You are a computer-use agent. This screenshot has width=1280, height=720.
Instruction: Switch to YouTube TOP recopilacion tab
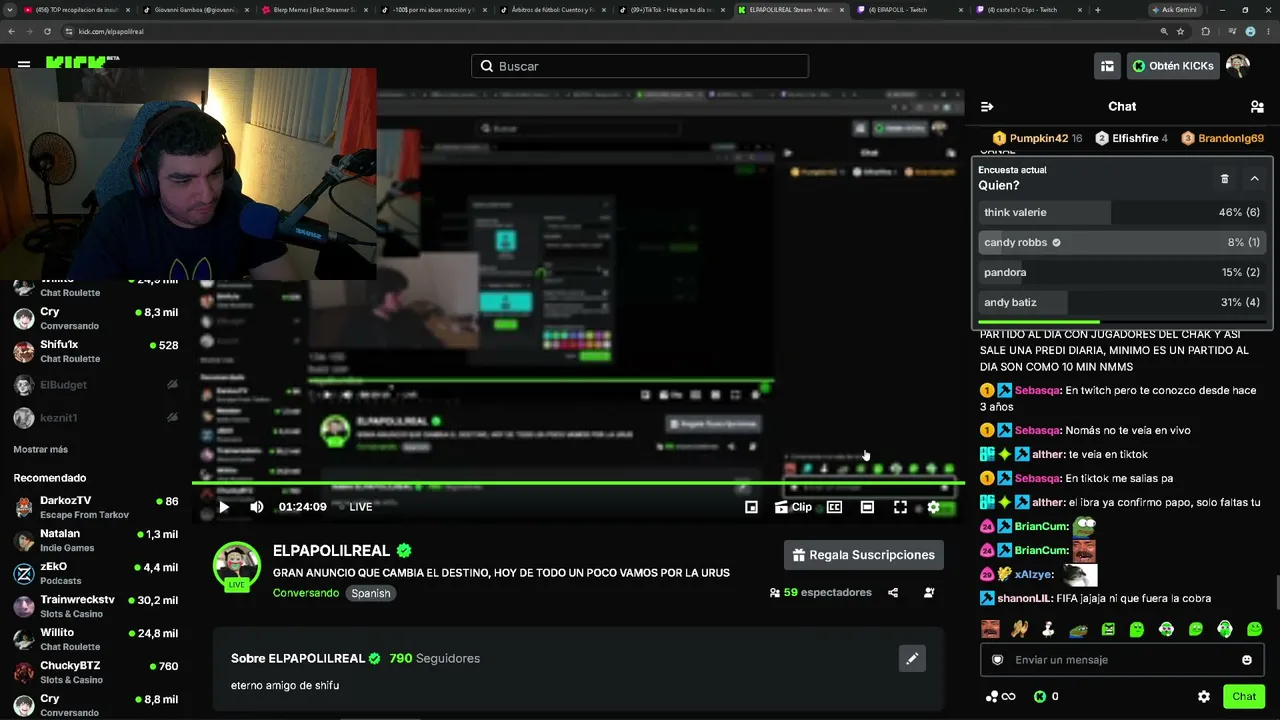(x=76, y=10)
